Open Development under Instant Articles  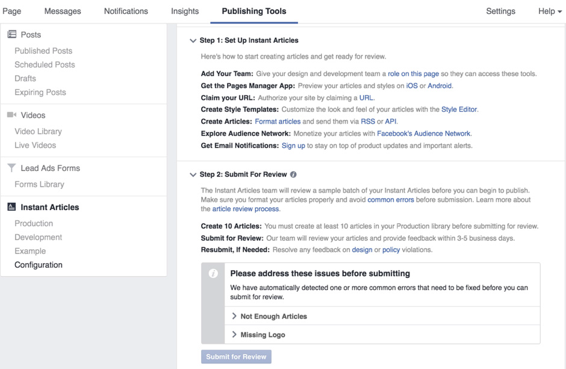(38, 237)
